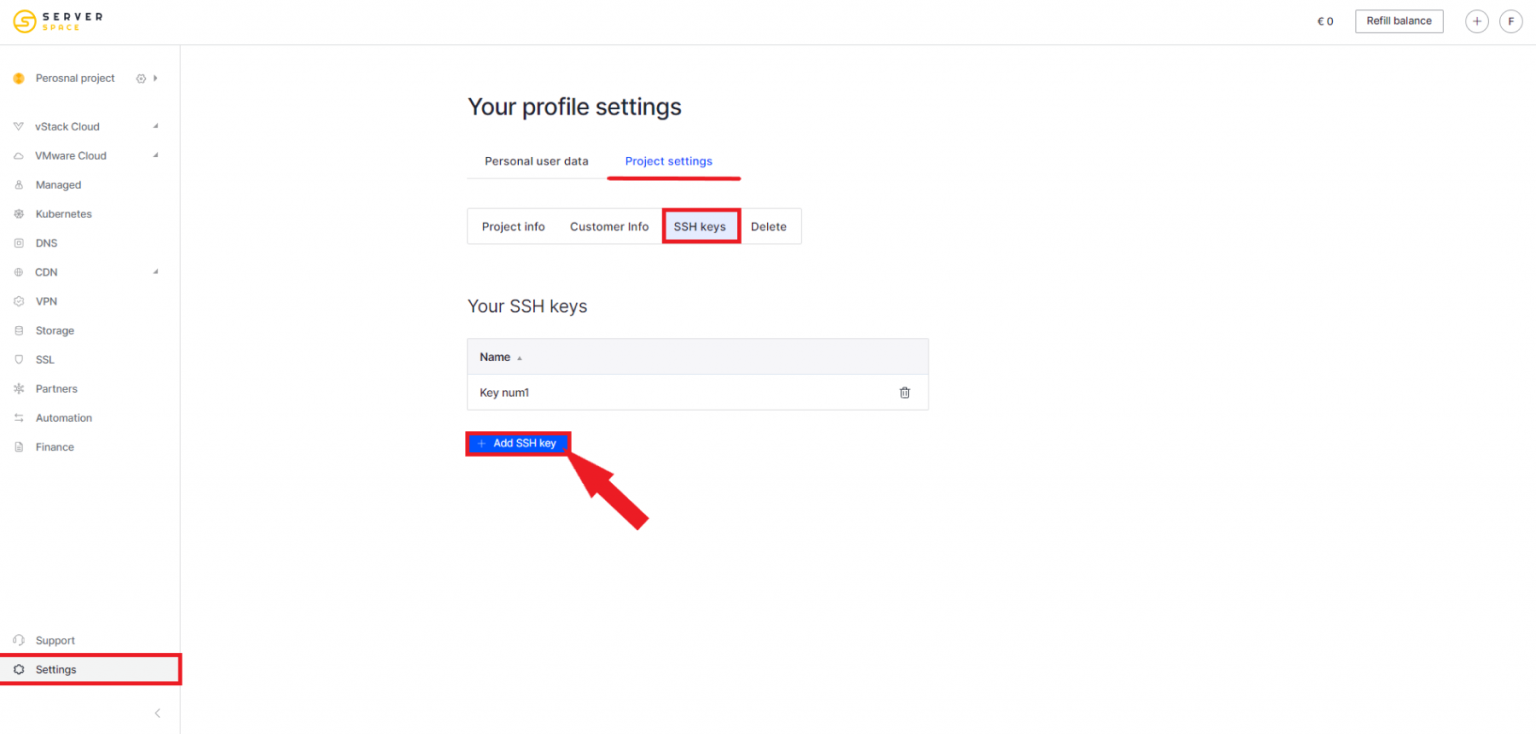Delete the Key num1 SSH key
1536x734 pixels.
tap(904, 393)
